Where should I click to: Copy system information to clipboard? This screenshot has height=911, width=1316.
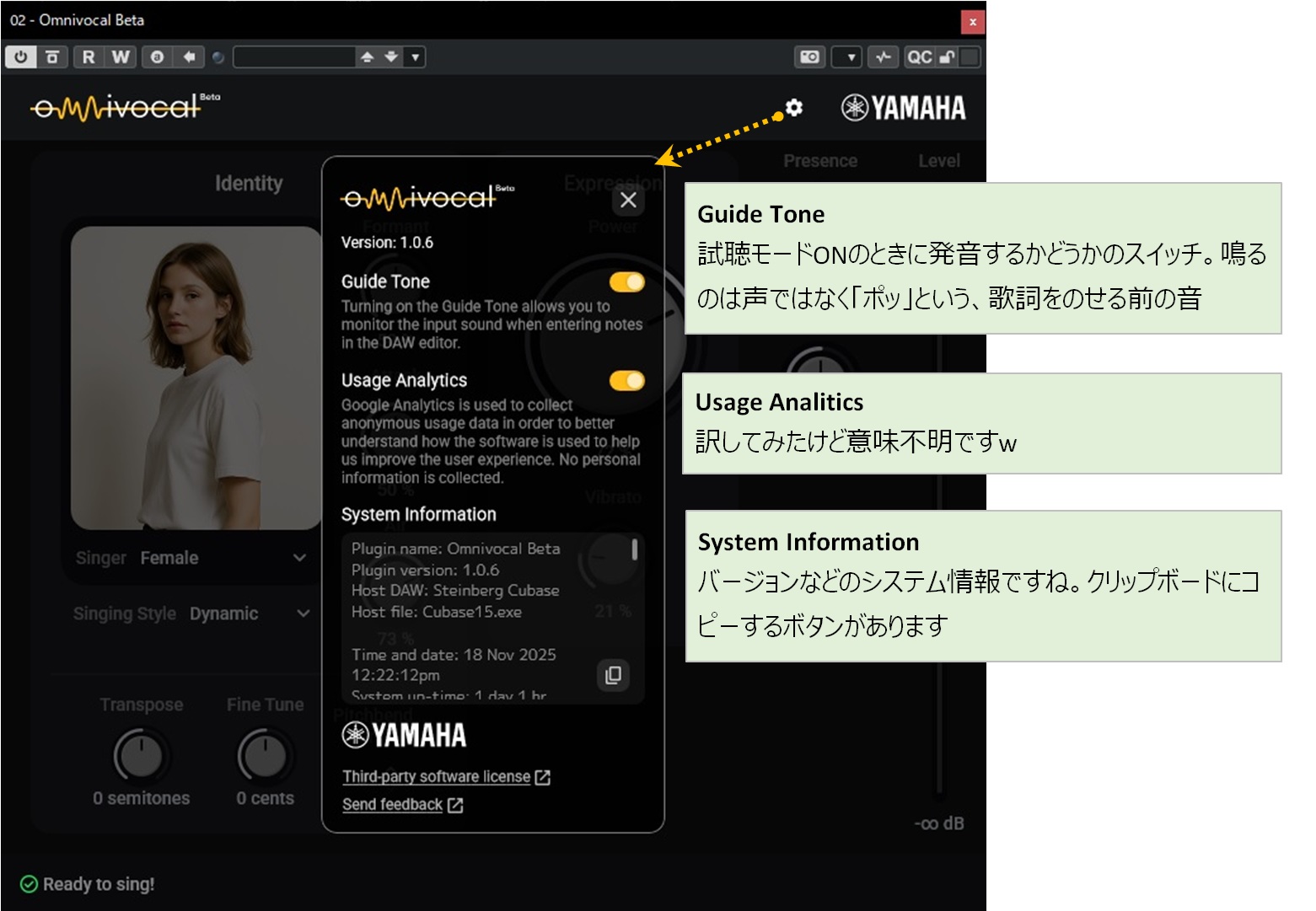[613, 675]
